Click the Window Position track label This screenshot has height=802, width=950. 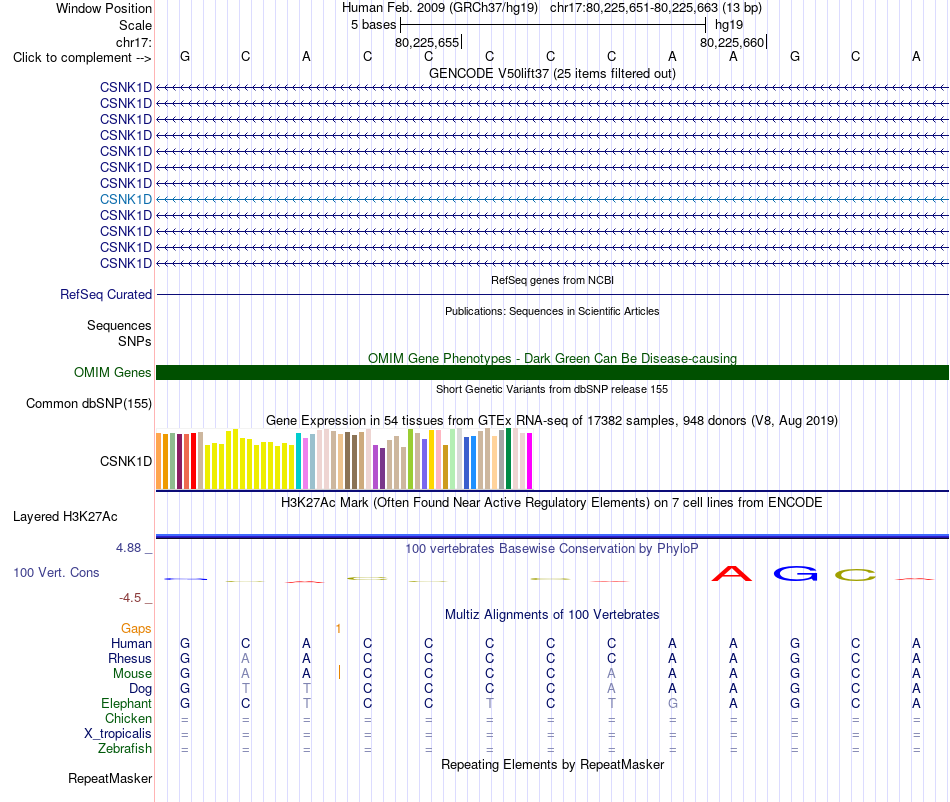click(x=104, y=8)
